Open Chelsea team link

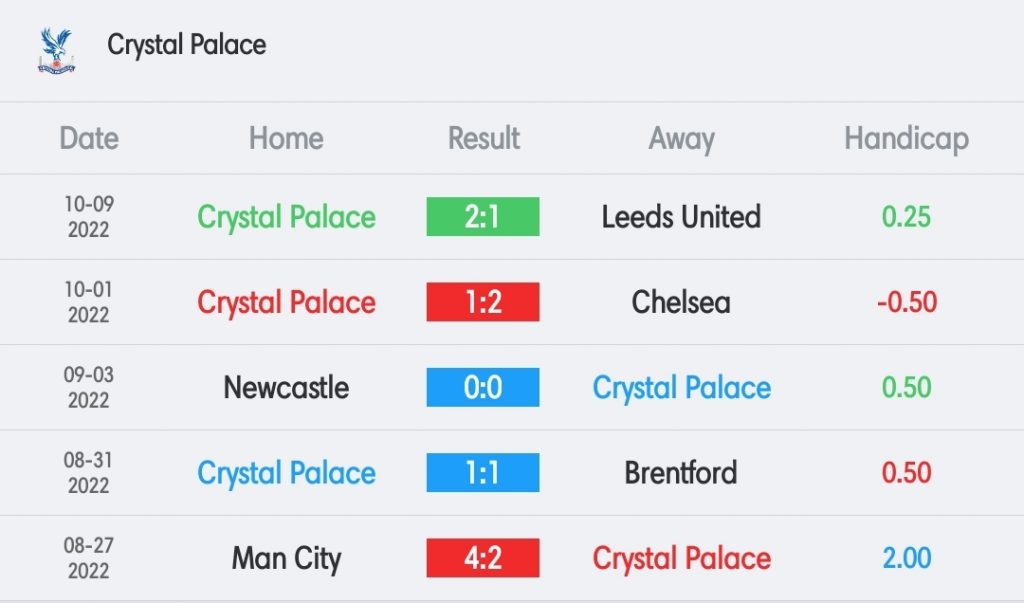point(681,302)
